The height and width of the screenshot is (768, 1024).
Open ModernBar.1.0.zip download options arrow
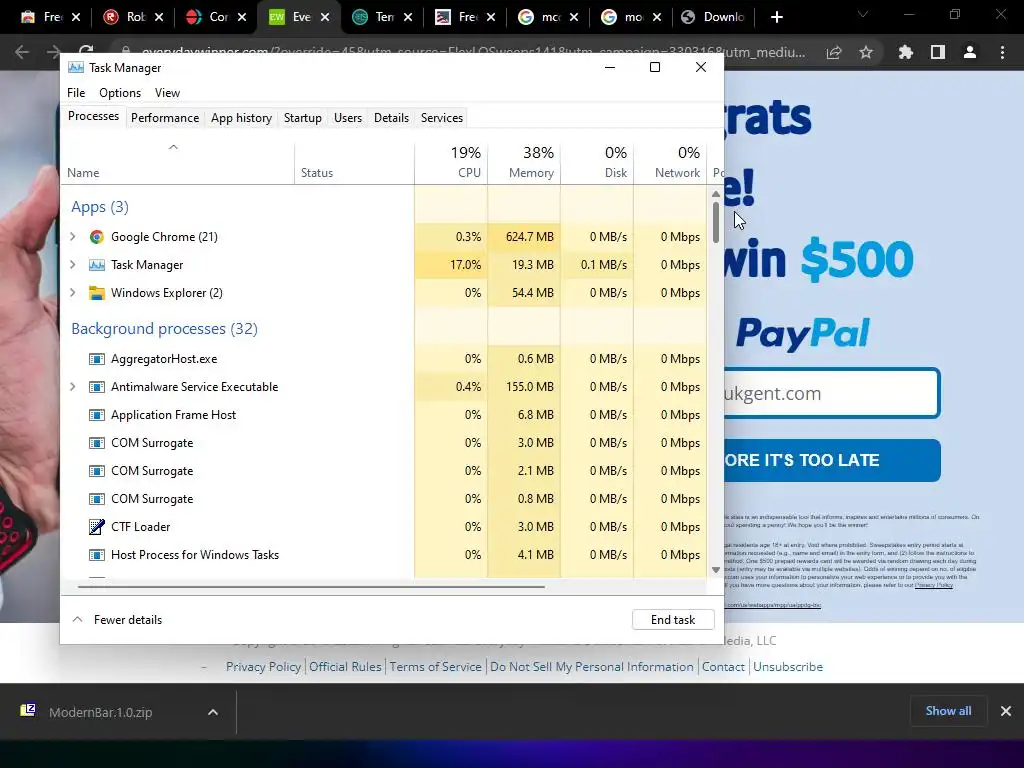pos(213,712)
